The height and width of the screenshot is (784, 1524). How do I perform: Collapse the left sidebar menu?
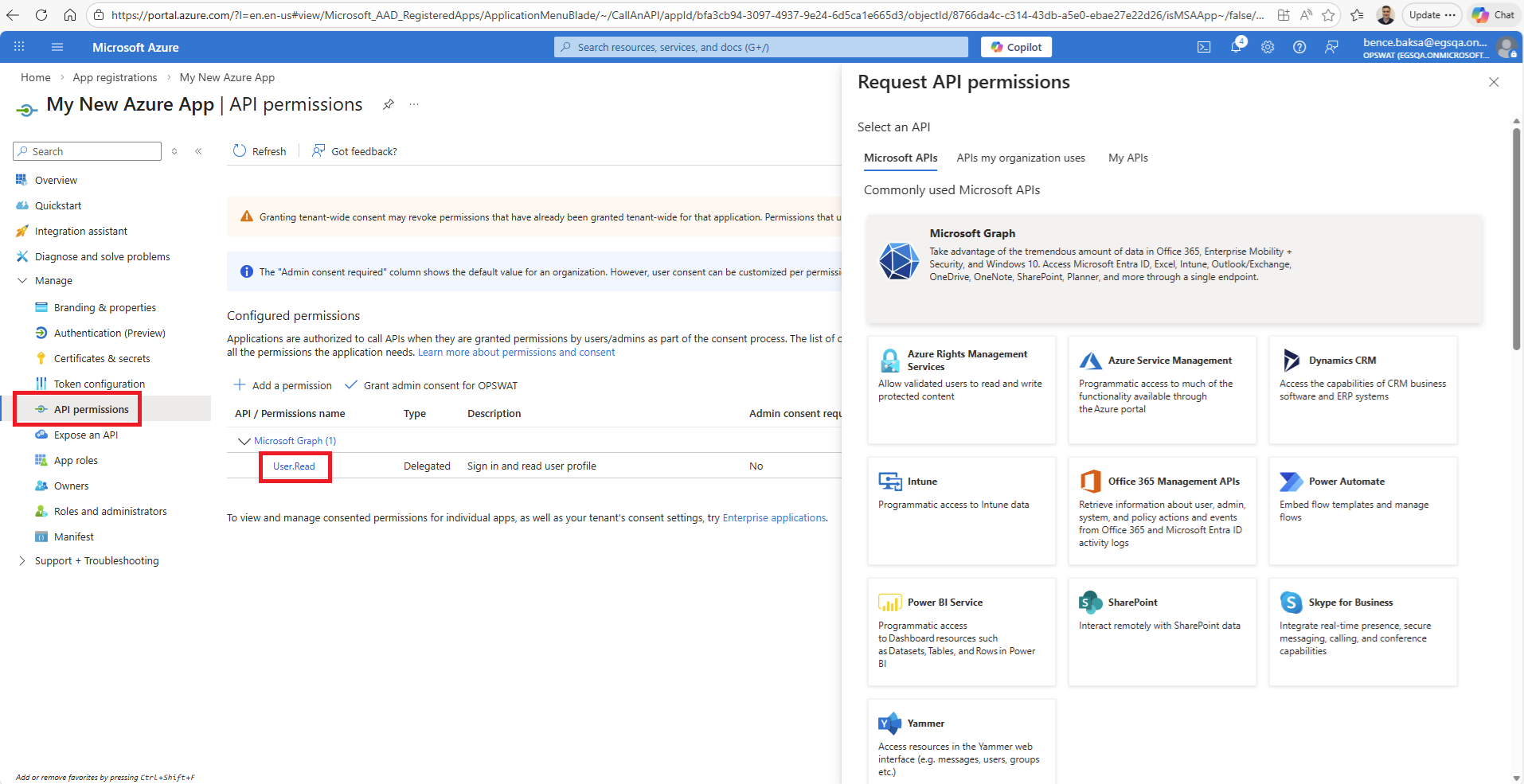198,151
